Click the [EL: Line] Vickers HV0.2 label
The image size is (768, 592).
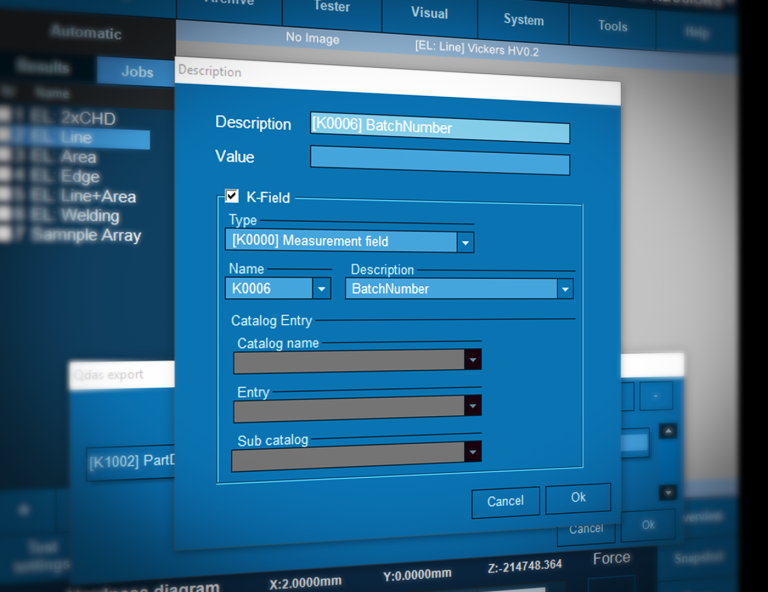pos(477,48)
